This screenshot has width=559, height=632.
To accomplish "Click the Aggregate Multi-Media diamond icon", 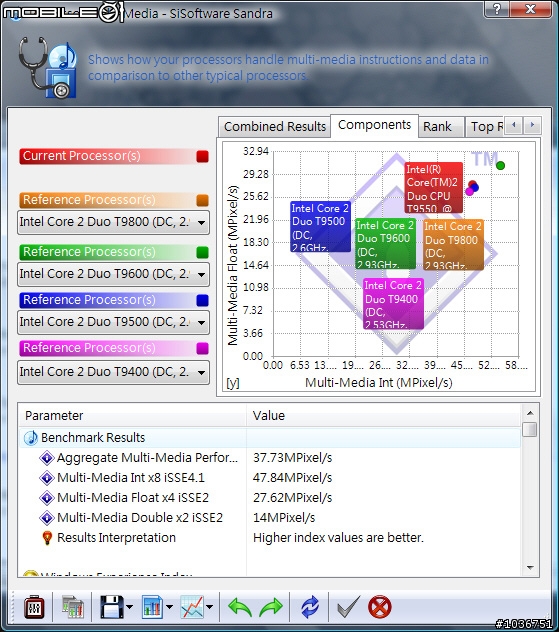I will 47,458.
